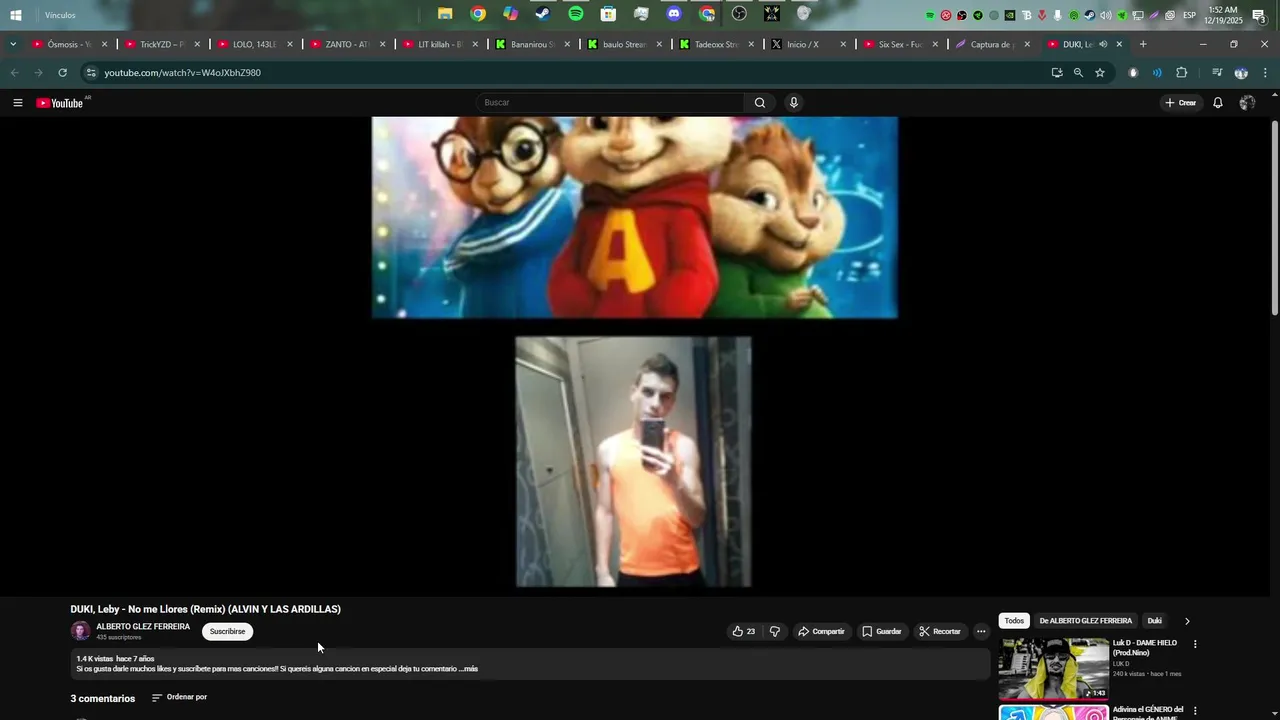The width and height of the screenshot is (1280, 720).
Task: Reload the page in Chrome
Action: tap(62, 73)
